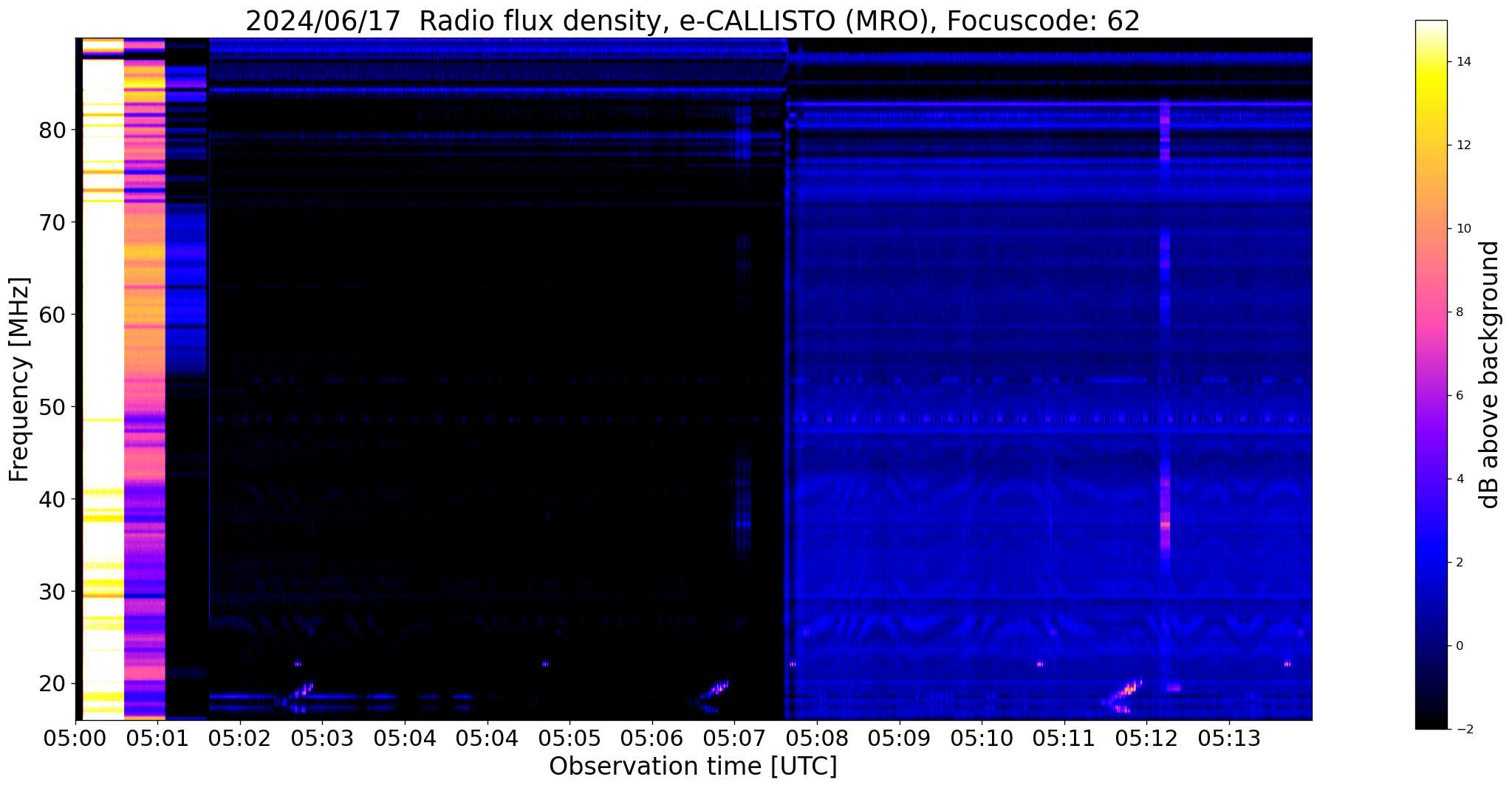Click the 05:03 time tick label

coord(322,739)
